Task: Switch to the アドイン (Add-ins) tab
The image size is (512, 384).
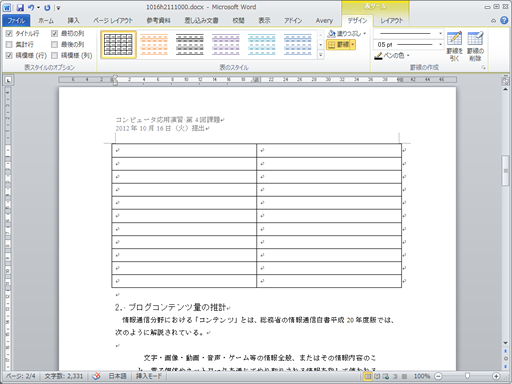Action: coord(293,21)
